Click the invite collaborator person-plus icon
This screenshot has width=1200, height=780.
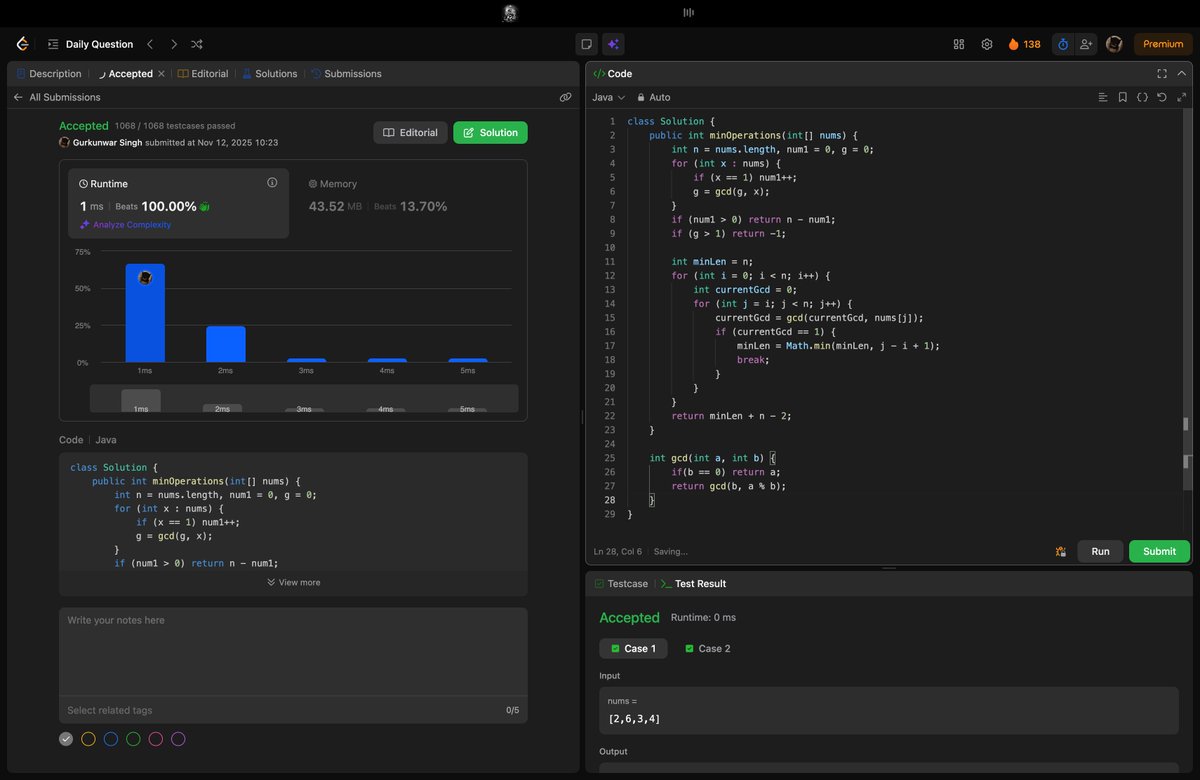1086,44
